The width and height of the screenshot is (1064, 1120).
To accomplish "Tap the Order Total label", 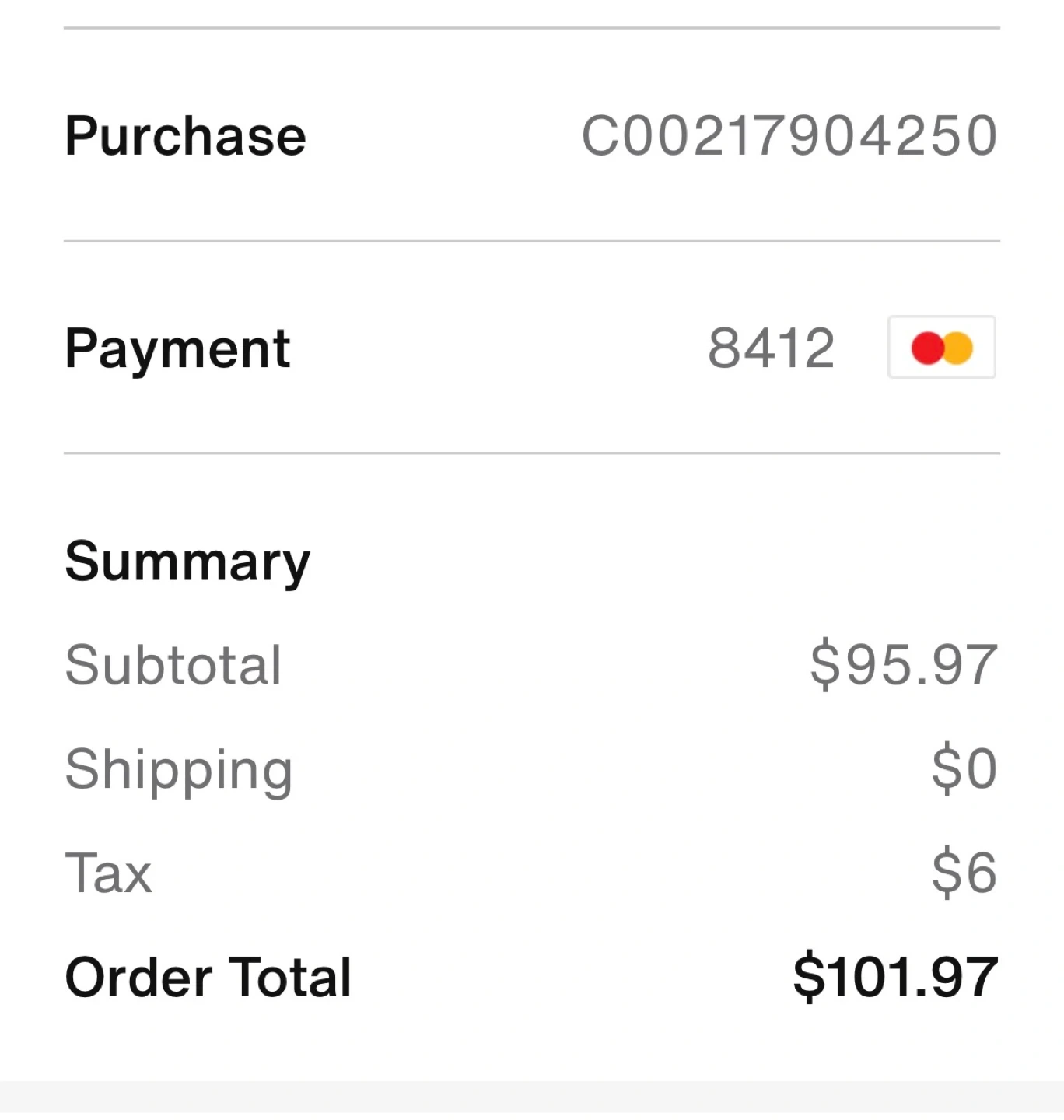I will pyautogui.click(x=208, y=977).
